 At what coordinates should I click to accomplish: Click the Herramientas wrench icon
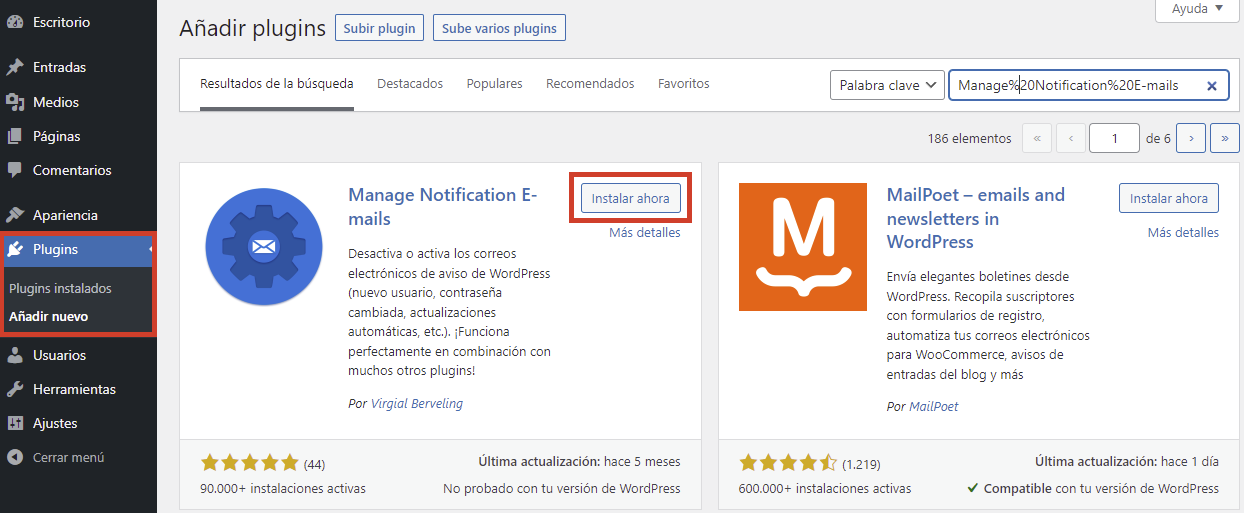coord(15,389)
